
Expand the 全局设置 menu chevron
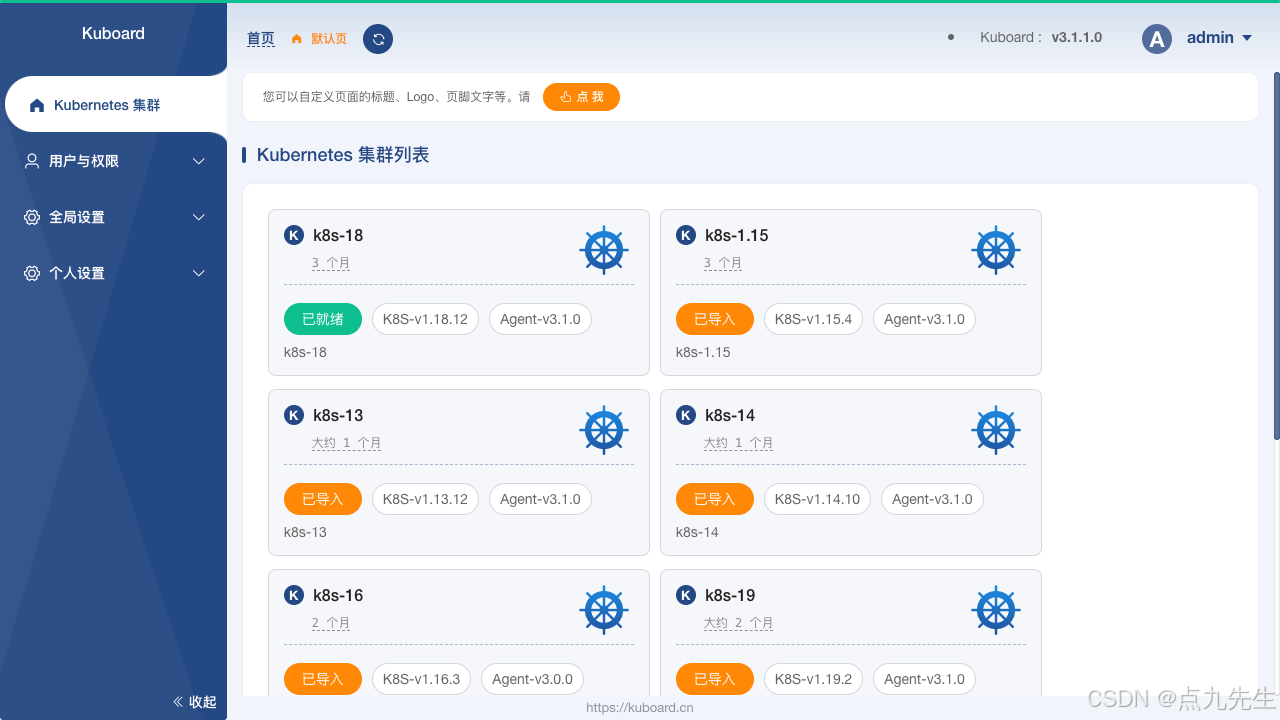[x=198, y=217]
